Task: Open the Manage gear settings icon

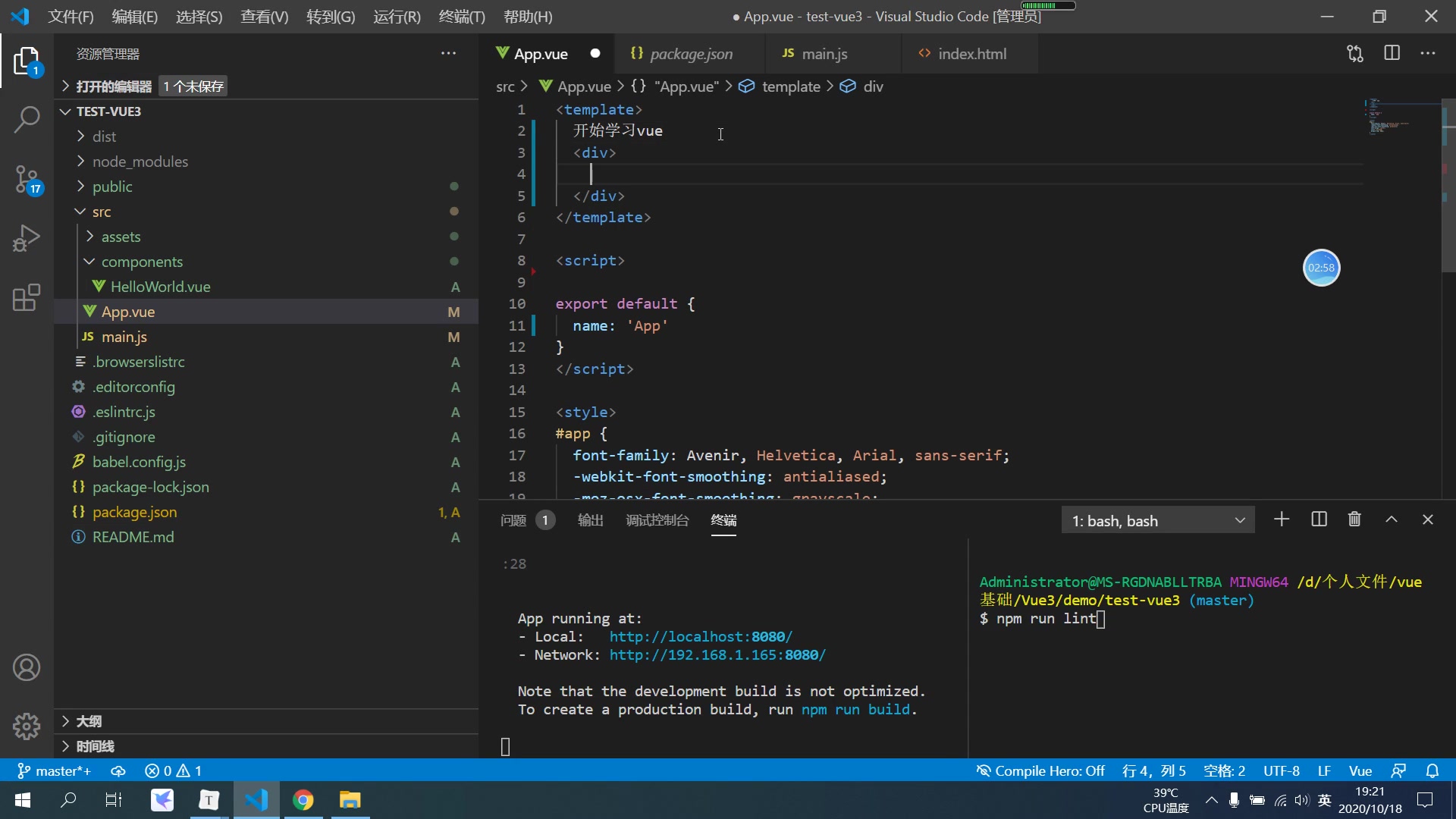Action: click(x=27, y=726)
